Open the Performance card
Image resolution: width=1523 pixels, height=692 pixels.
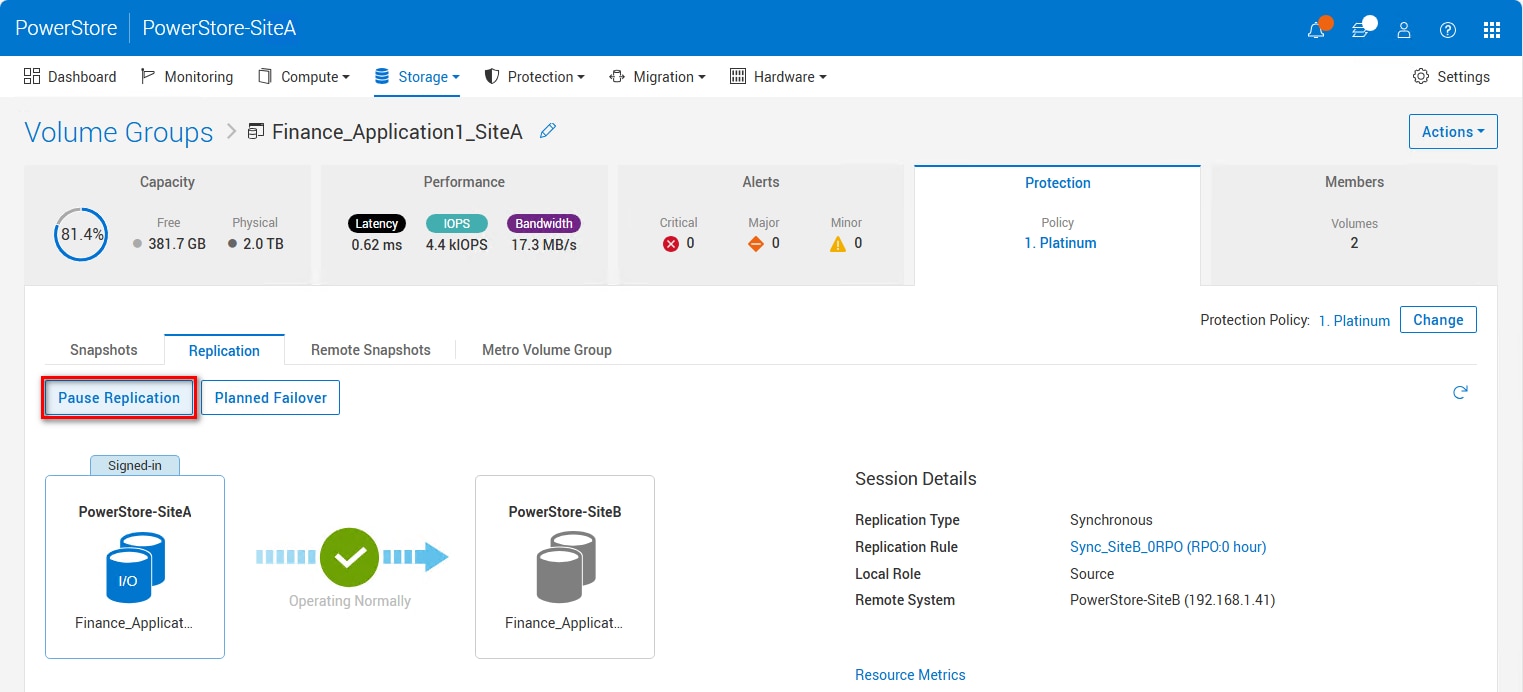[464, 225]
